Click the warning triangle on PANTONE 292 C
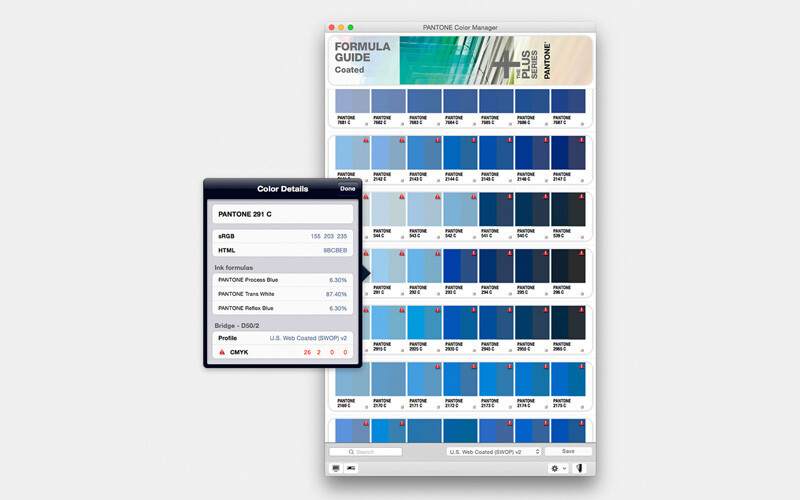800x500 pixels. (x=438, y=253)
